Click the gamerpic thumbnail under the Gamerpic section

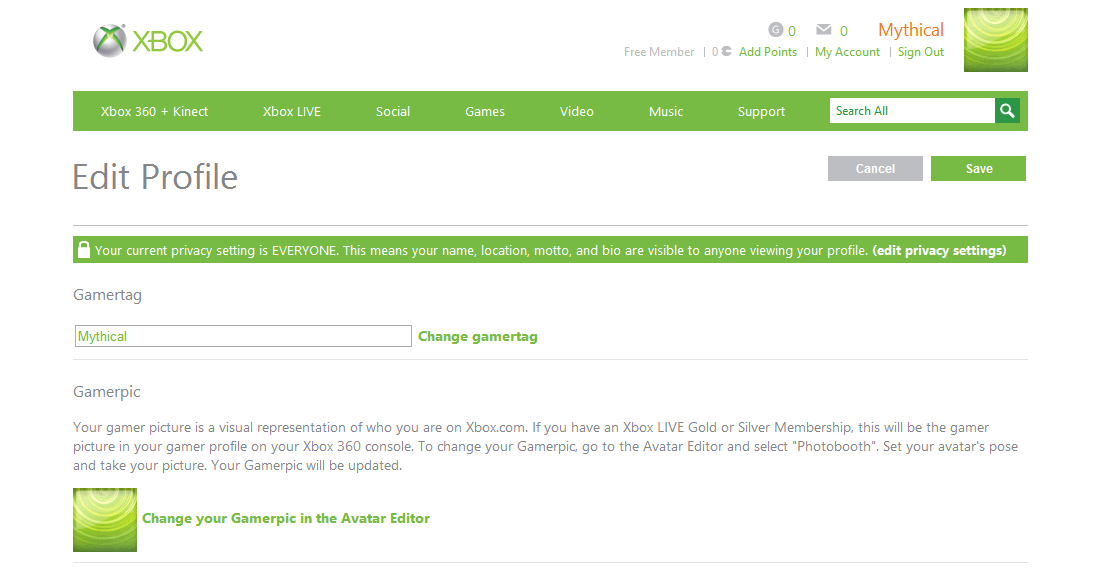pos(105,519)
